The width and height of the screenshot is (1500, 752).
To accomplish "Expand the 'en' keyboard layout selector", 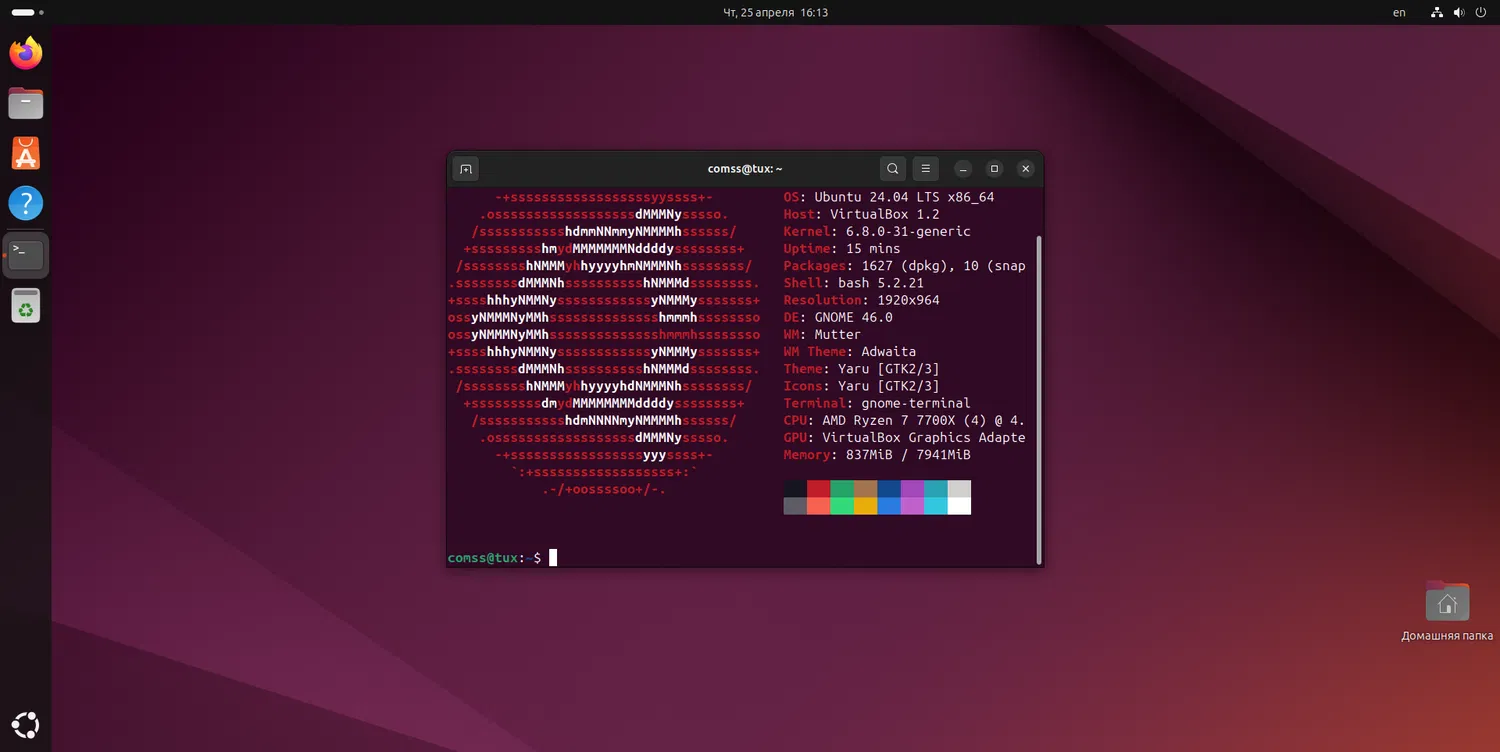I will point(1399,13).
